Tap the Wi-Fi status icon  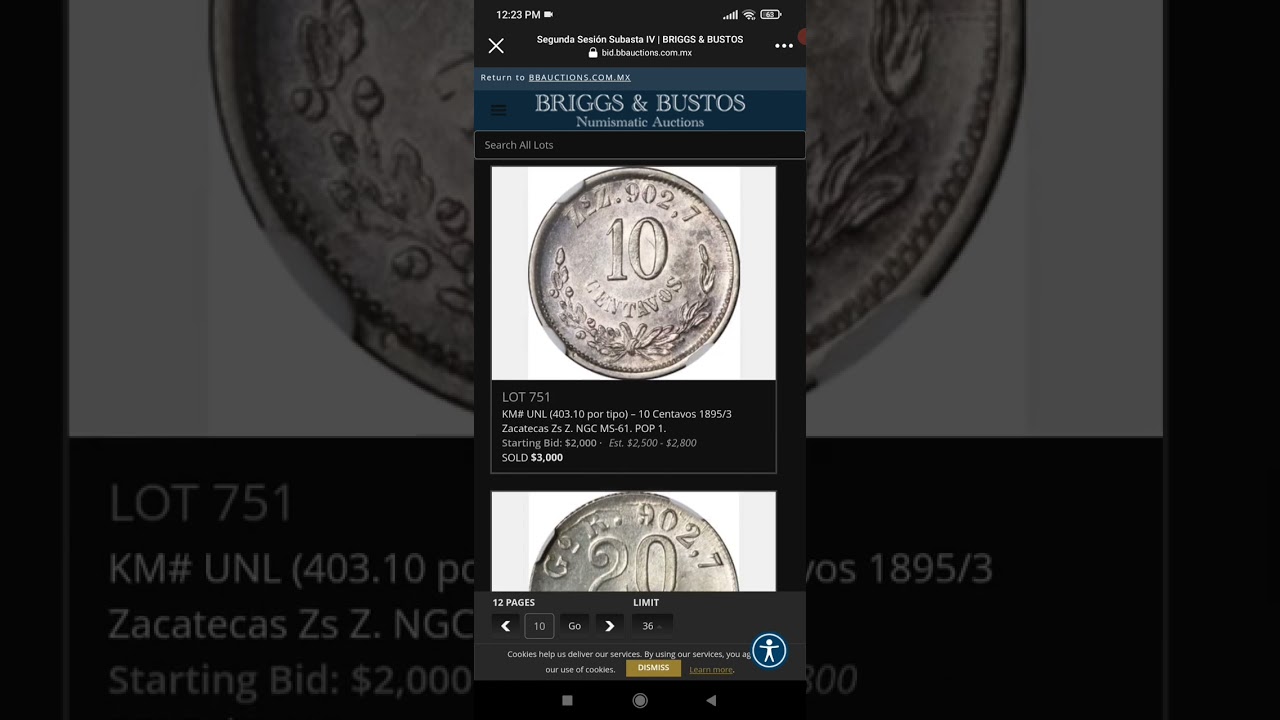coord(749,15)
